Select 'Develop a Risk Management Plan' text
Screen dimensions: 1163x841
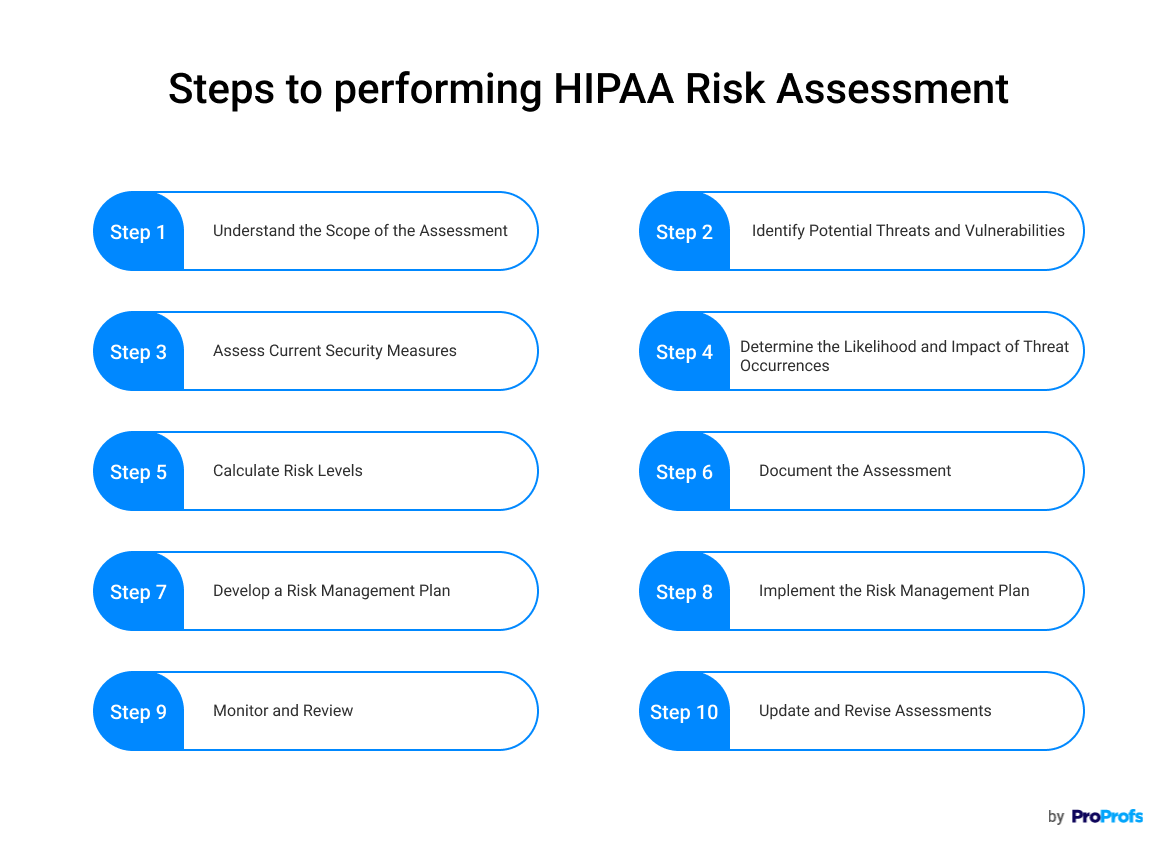point(331,591)
